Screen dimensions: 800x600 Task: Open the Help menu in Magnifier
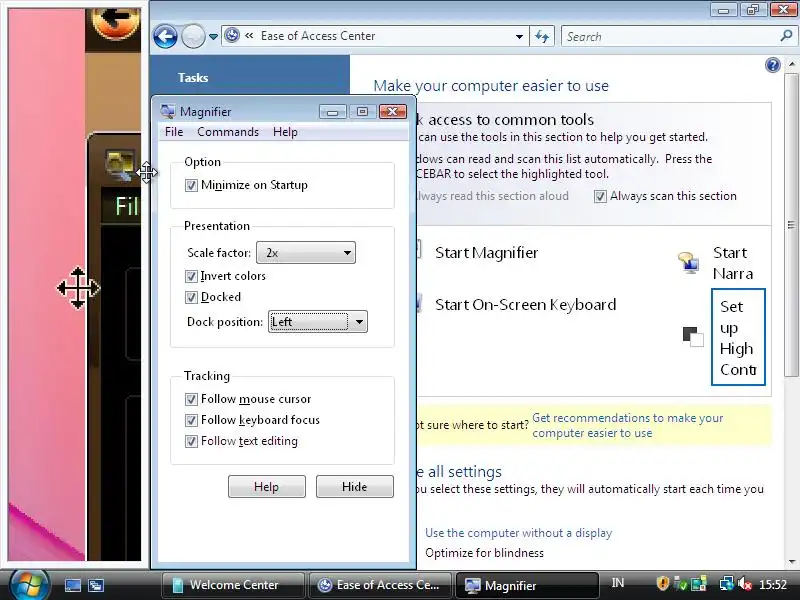tap(285, 132)
